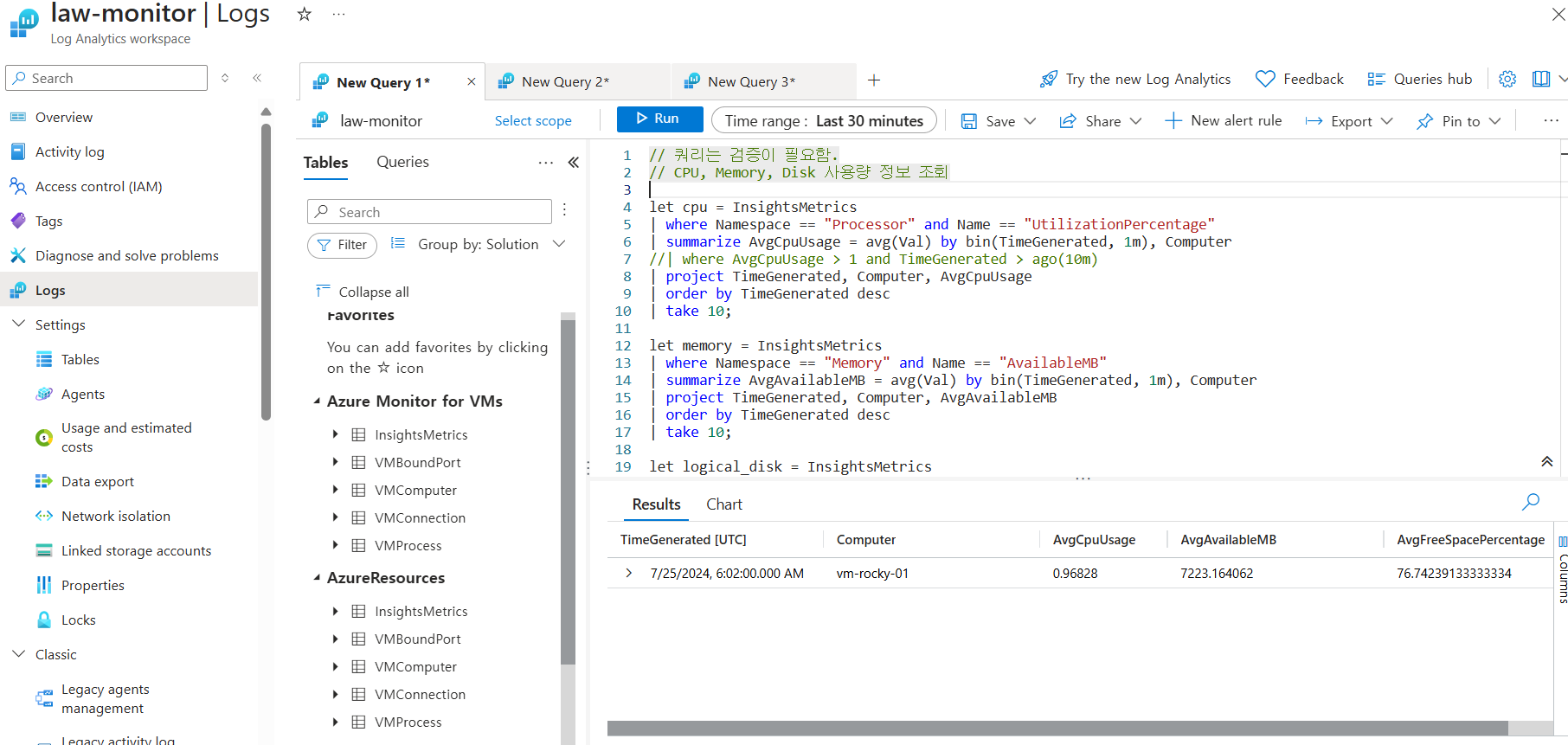
Task: Open the Locks page
Action: coord(79,620)
